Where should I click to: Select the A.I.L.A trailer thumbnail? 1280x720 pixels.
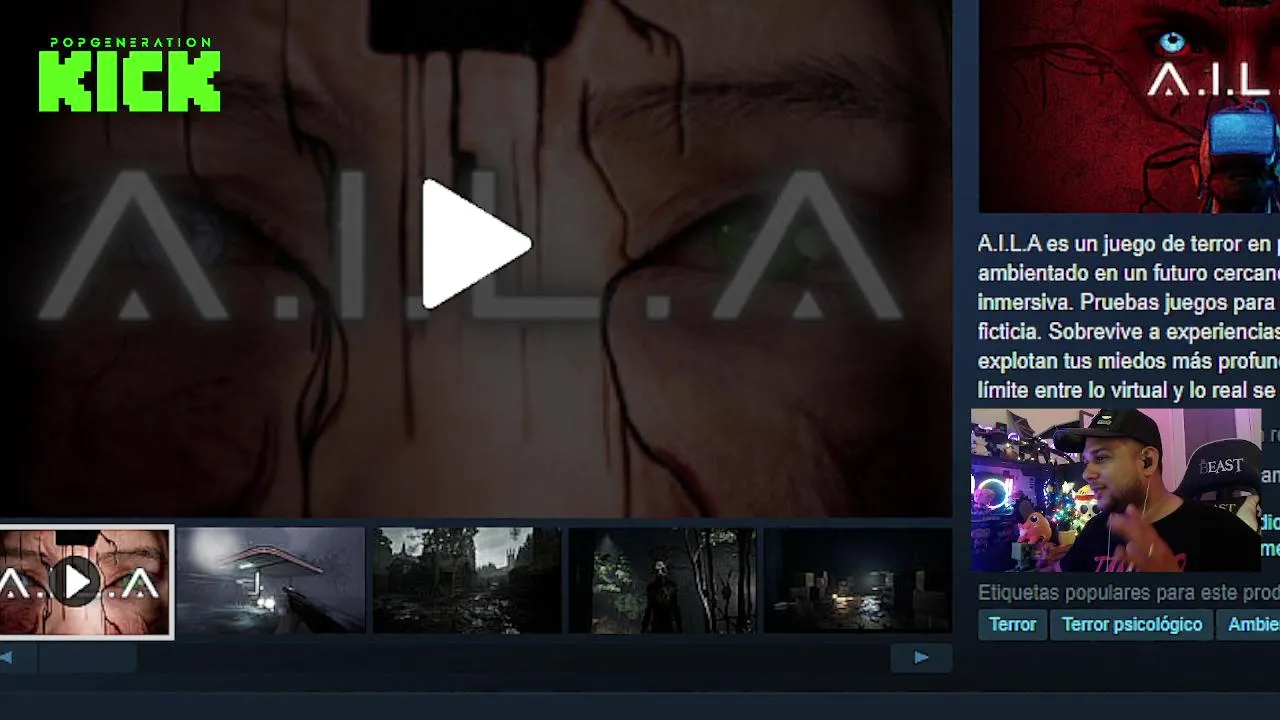coord(86,582)
